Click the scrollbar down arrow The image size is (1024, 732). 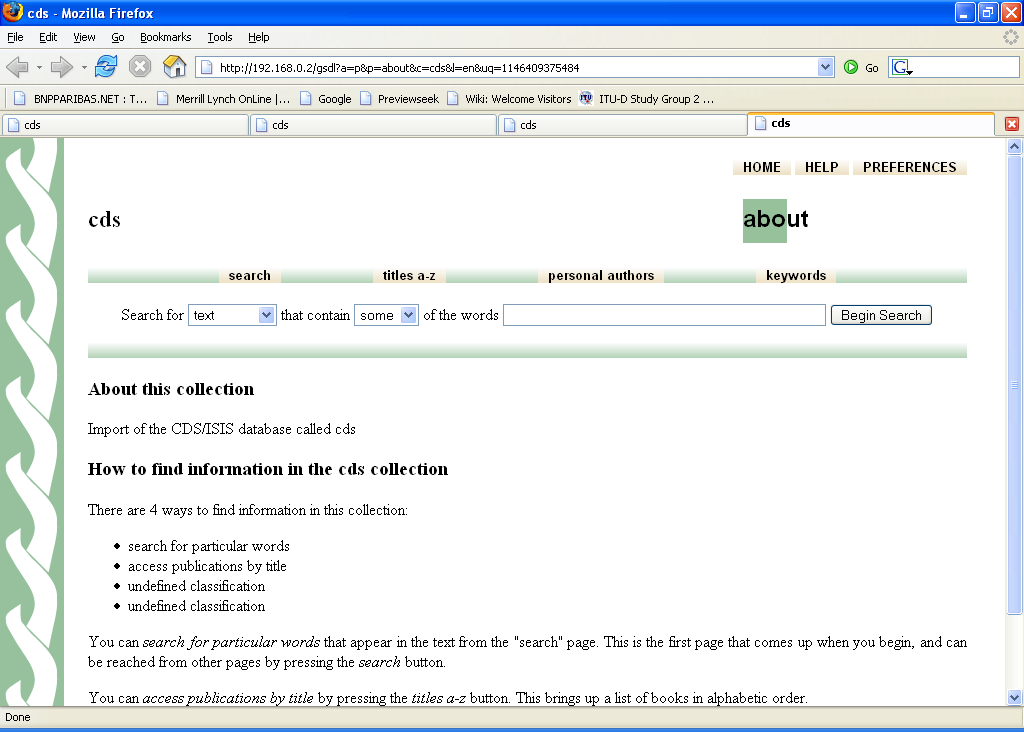1014,697
